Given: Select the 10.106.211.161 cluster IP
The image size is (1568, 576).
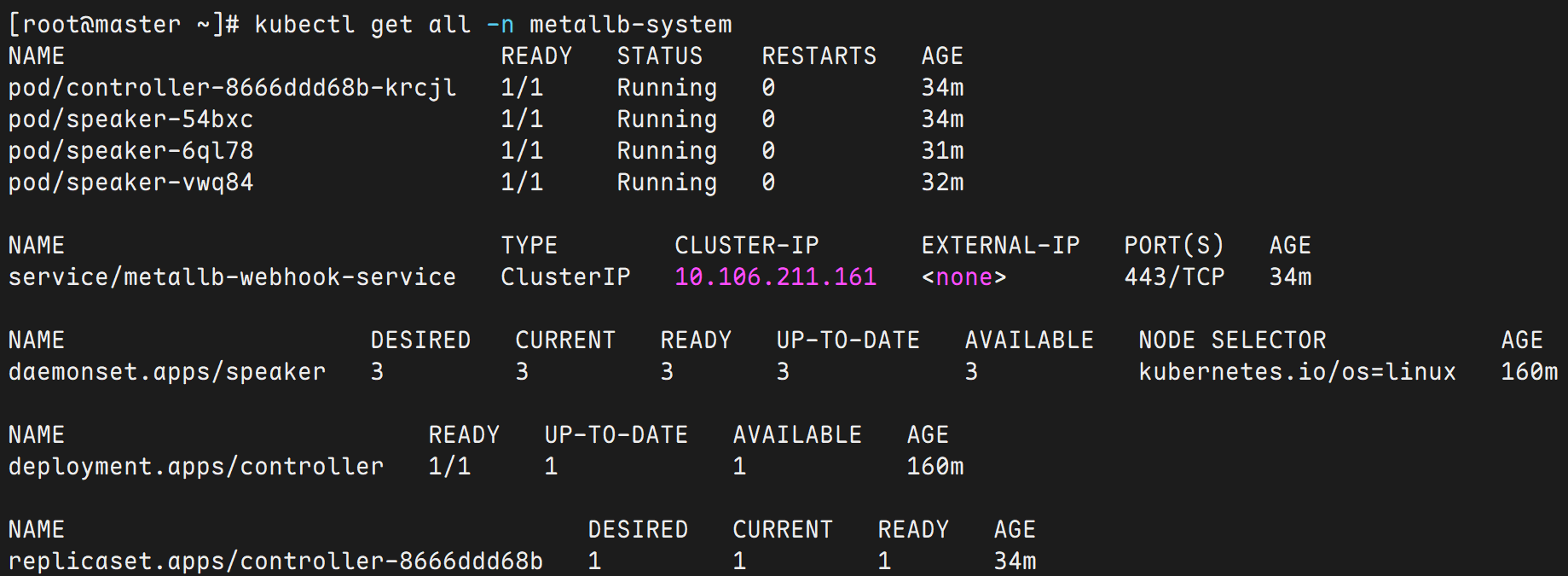Looking at the screenshot, I should [775, 277].
